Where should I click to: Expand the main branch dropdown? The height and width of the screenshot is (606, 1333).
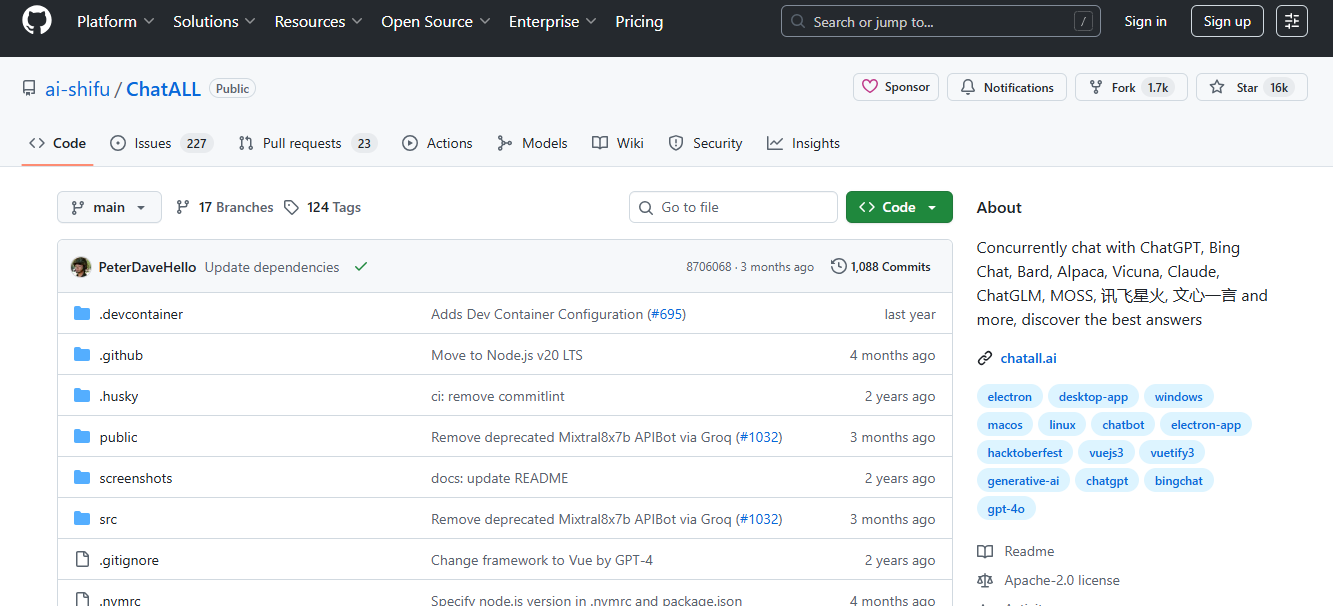[109, 207]
